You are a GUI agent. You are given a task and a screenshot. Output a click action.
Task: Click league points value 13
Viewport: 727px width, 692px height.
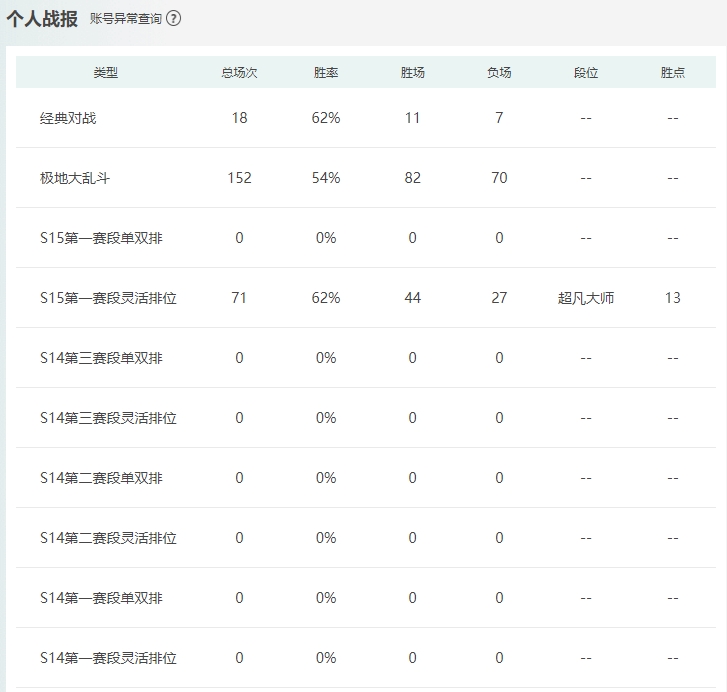(x=672, y=298)
